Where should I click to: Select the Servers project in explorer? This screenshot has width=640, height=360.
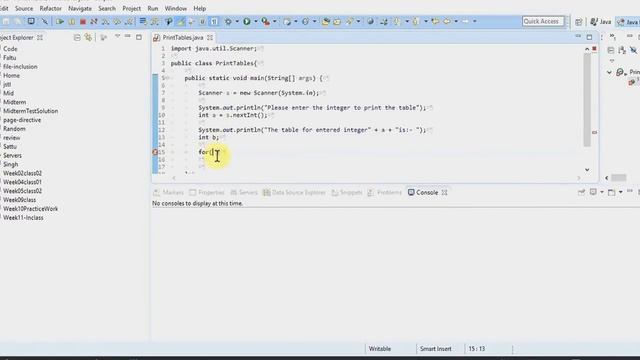coord(12,156)
